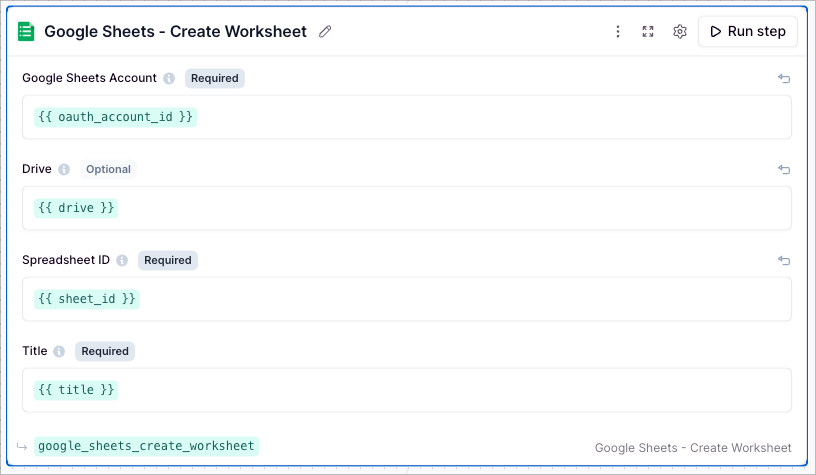Screen dimensions: 816x475
Task: Show info tooltip for Title field
Action: (x=59, y=352)
